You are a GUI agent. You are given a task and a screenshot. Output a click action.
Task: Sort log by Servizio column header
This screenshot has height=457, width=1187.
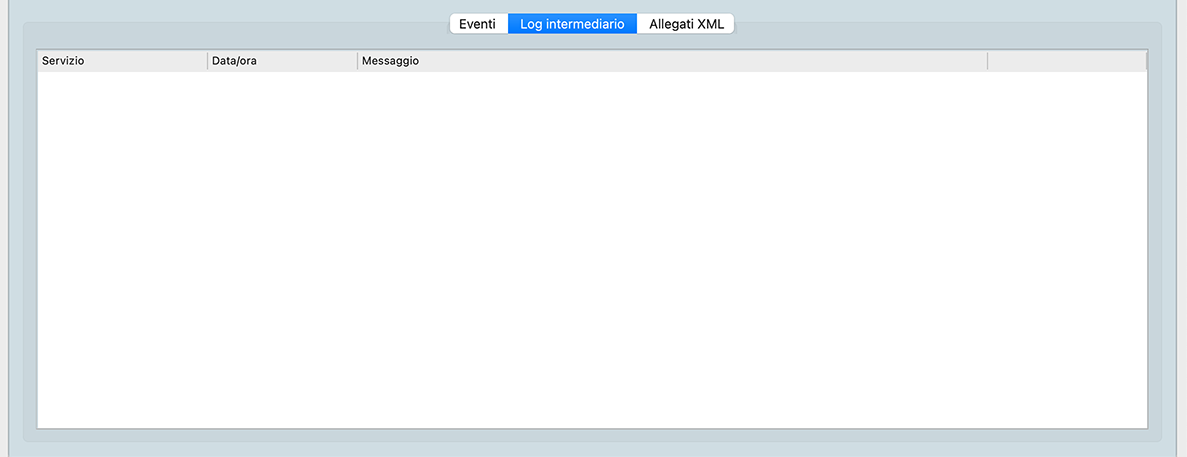[x=121, y=61]
